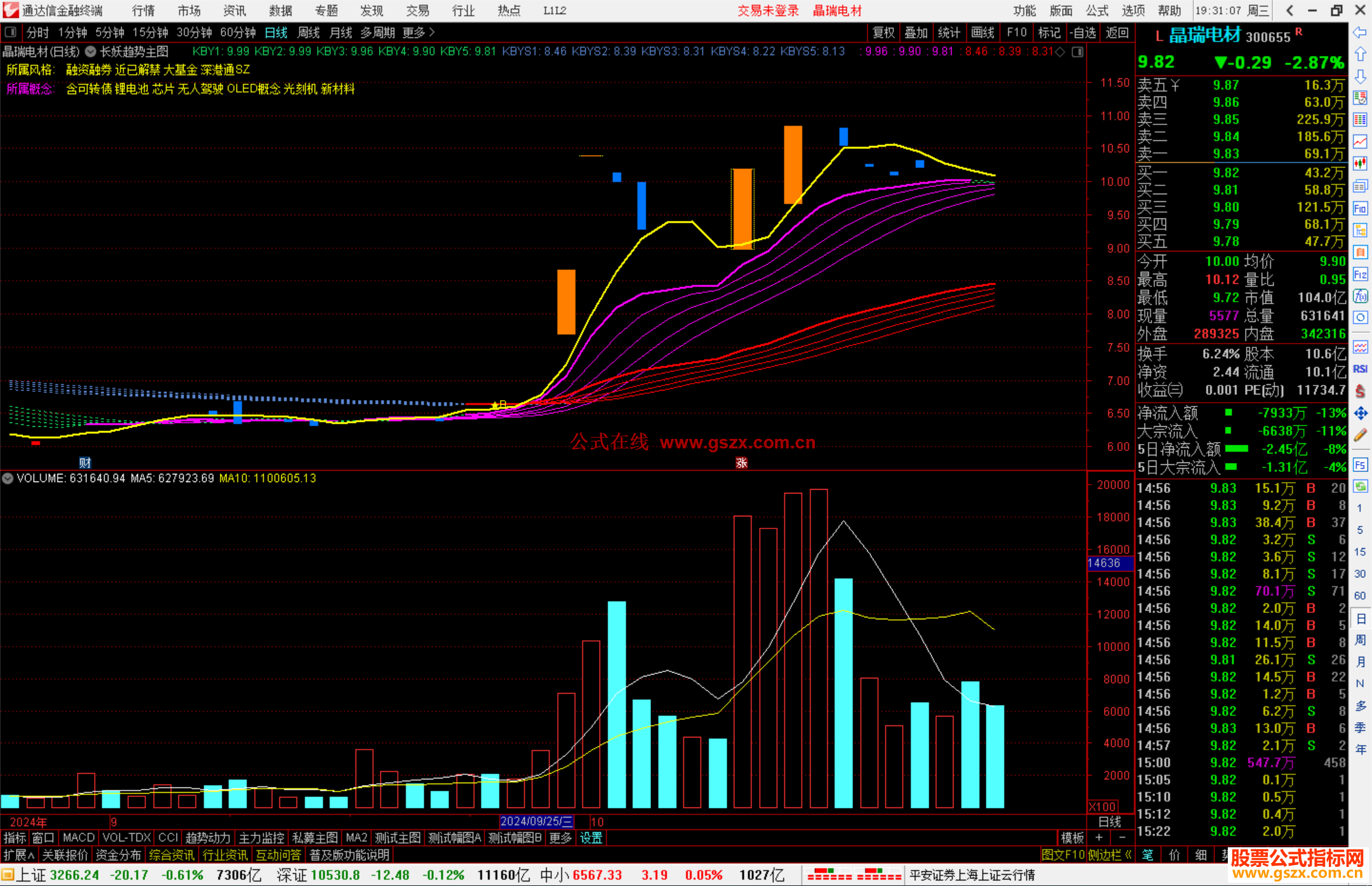1372x886 pixels.
Task: Click the 上证 index value in status bar
Action: point(74,875)
